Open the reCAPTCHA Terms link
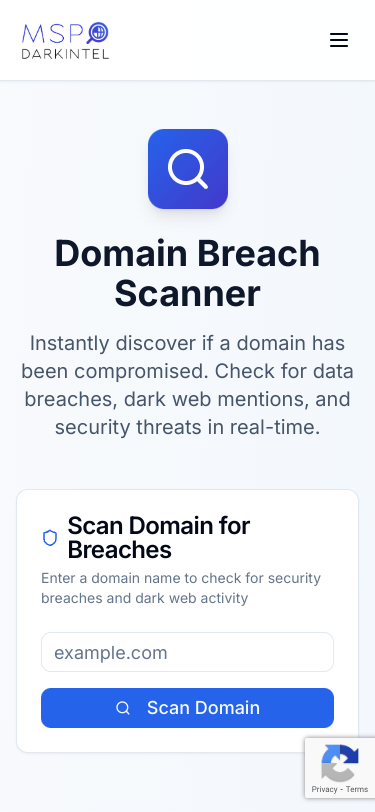This screenshot has width=375, height=812. [357, 789]
